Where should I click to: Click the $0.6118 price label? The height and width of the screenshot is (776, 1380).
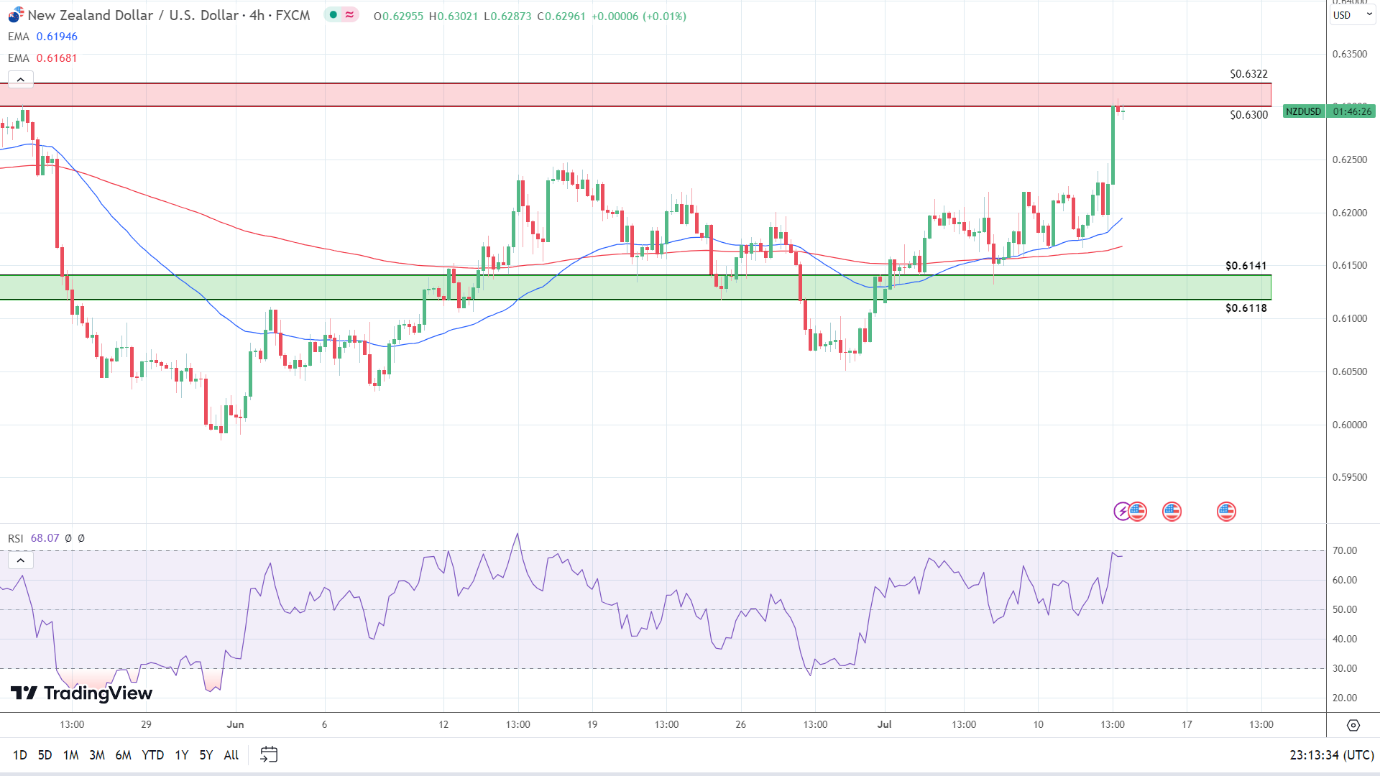[x=1247, y=308]
